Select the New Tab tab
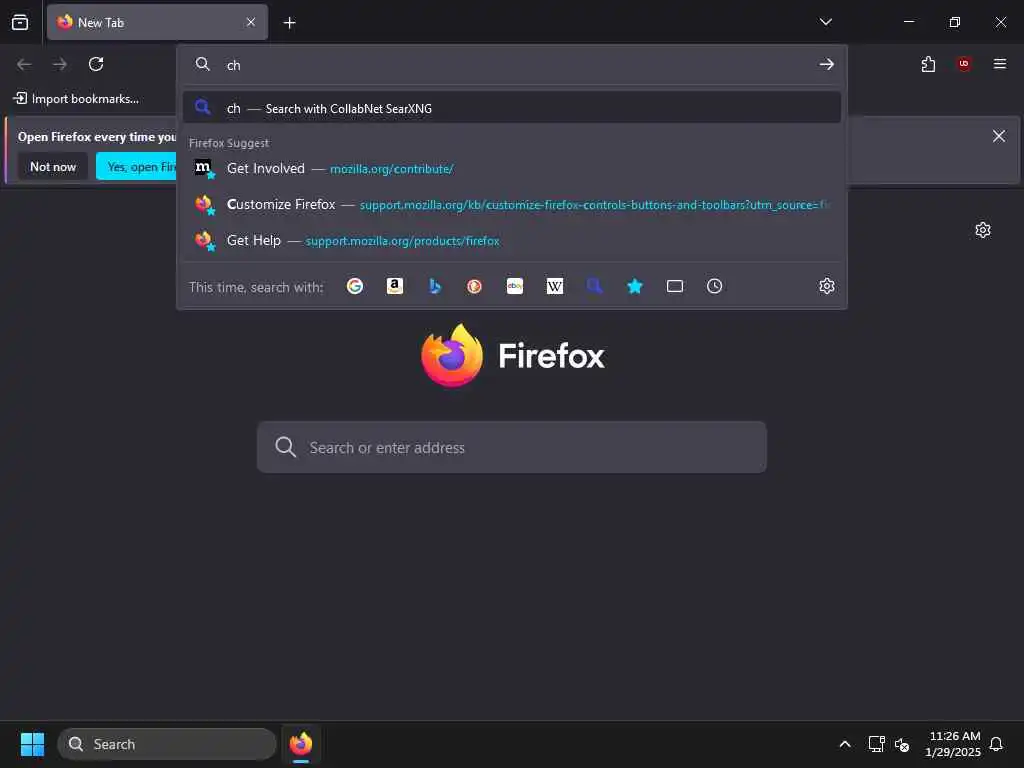This screenshot has width=1024, height=768. coord(157,22)
